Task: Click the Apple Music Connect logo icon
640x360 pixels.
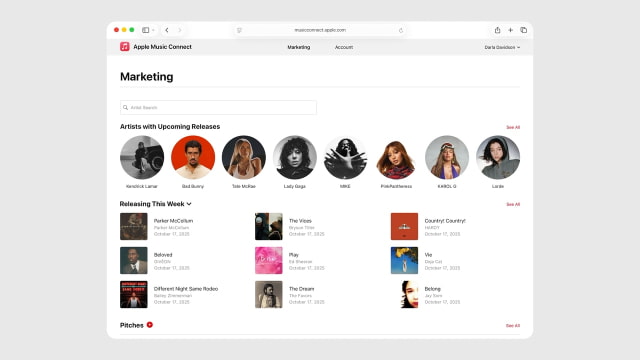Action: point(124,47)
